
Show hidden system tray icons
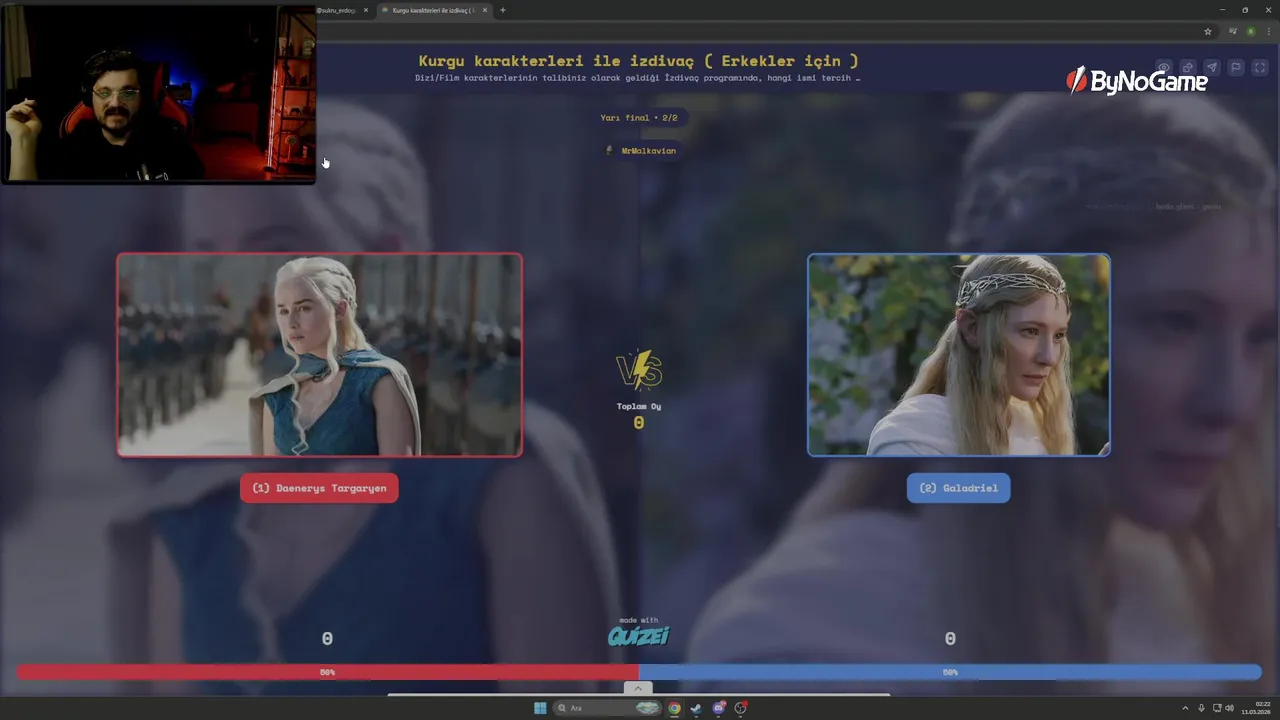[1185, 708]
